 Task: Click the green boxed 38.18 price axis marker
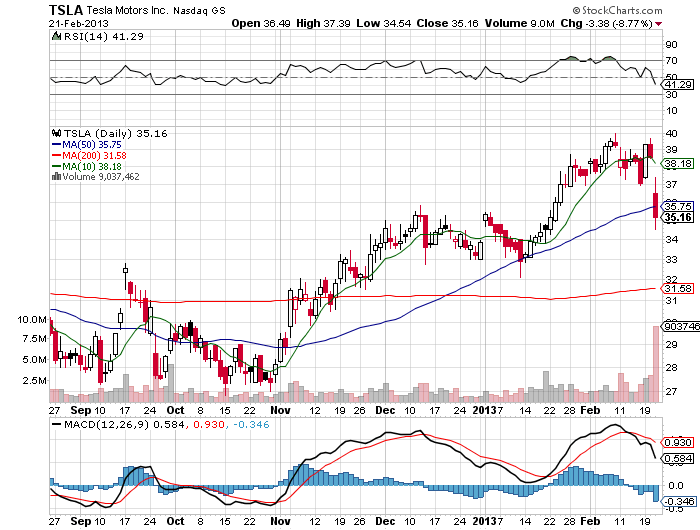coord(679,163)
